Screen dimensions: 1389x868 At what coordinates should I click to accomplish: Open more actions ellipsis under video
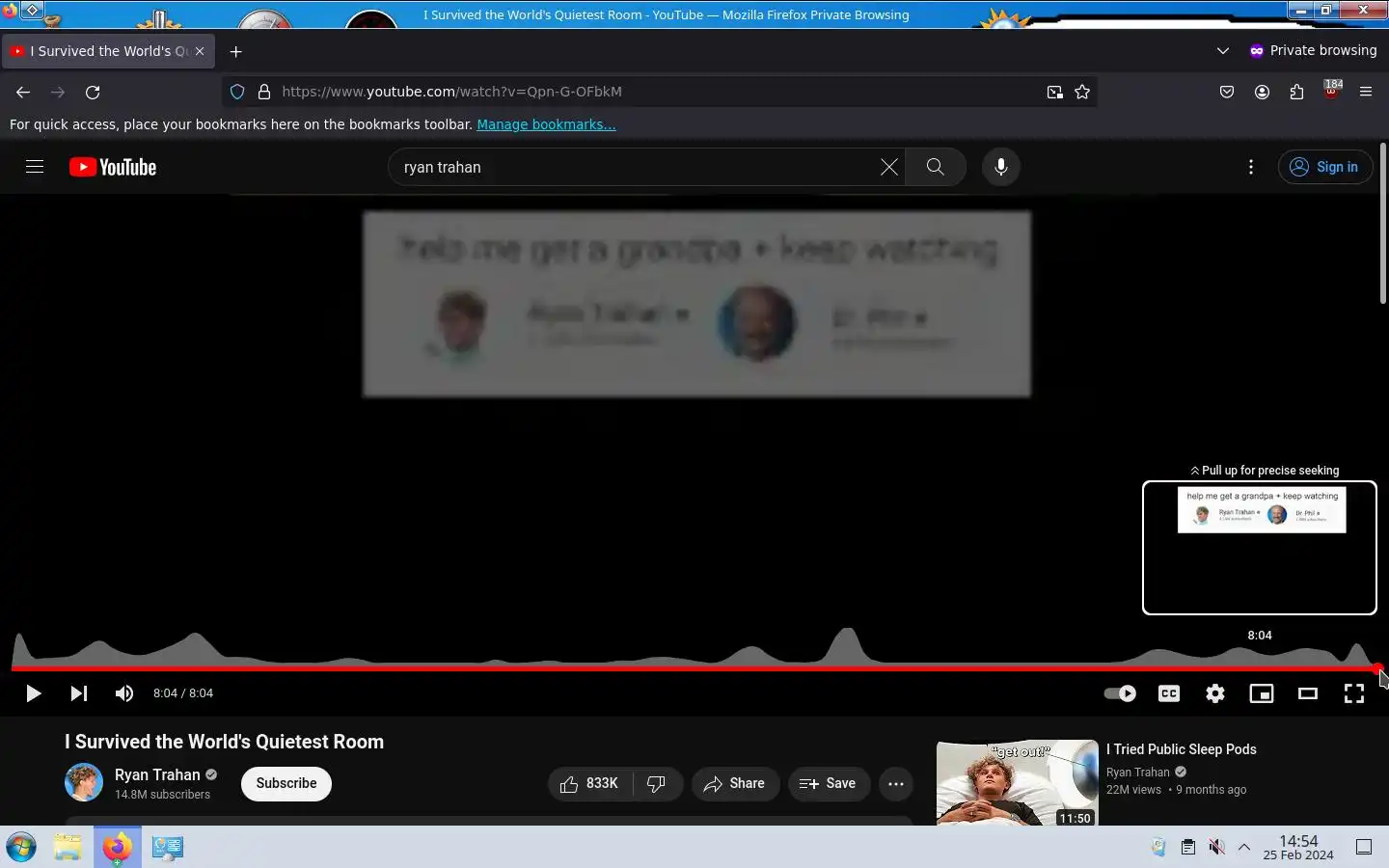[x=896, y=783]
